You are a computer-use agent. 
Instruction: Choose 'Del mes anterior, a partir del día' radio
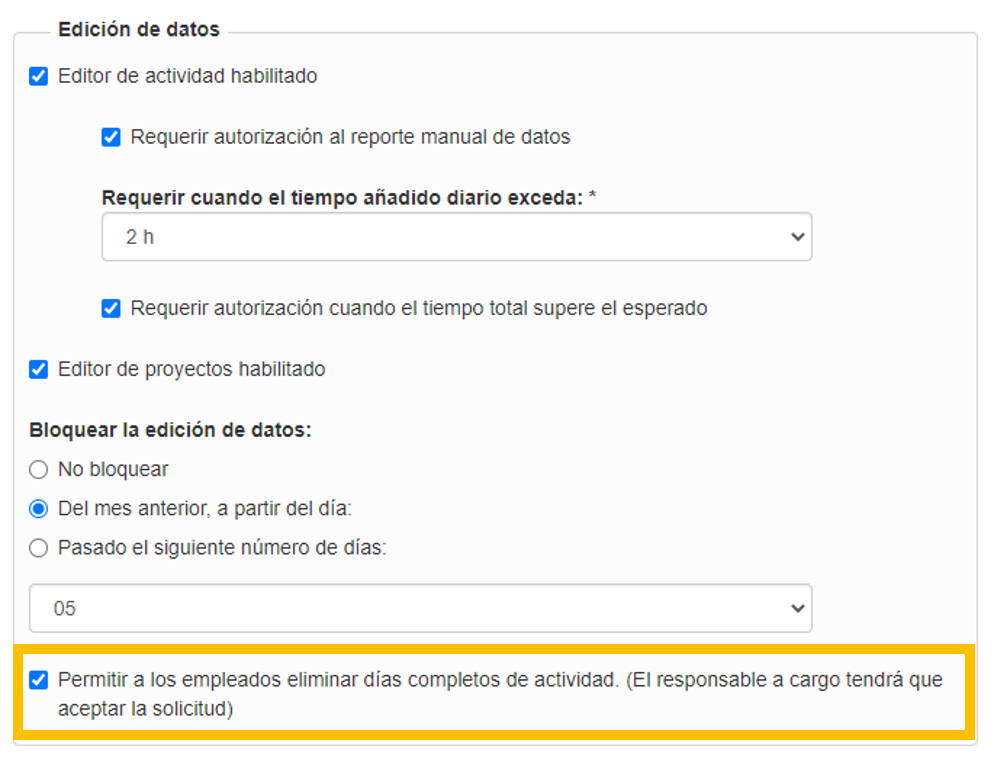click(x=39, y=509)
